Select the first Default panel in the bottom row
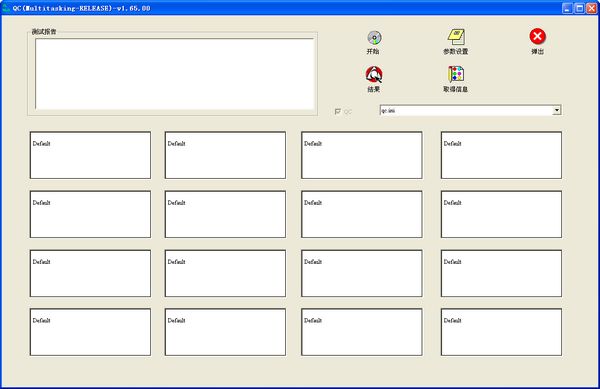Image resolution: width=600 pixels, height=389 pixels. 90,332
